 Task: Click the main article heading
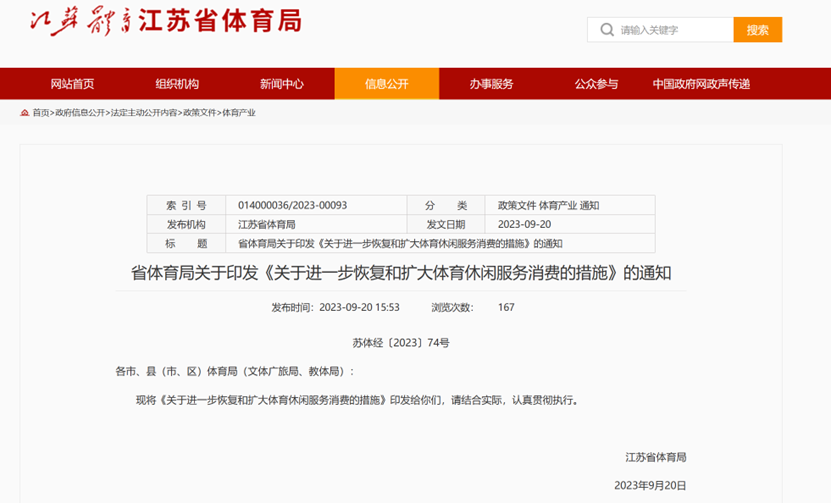pos(401,273)
